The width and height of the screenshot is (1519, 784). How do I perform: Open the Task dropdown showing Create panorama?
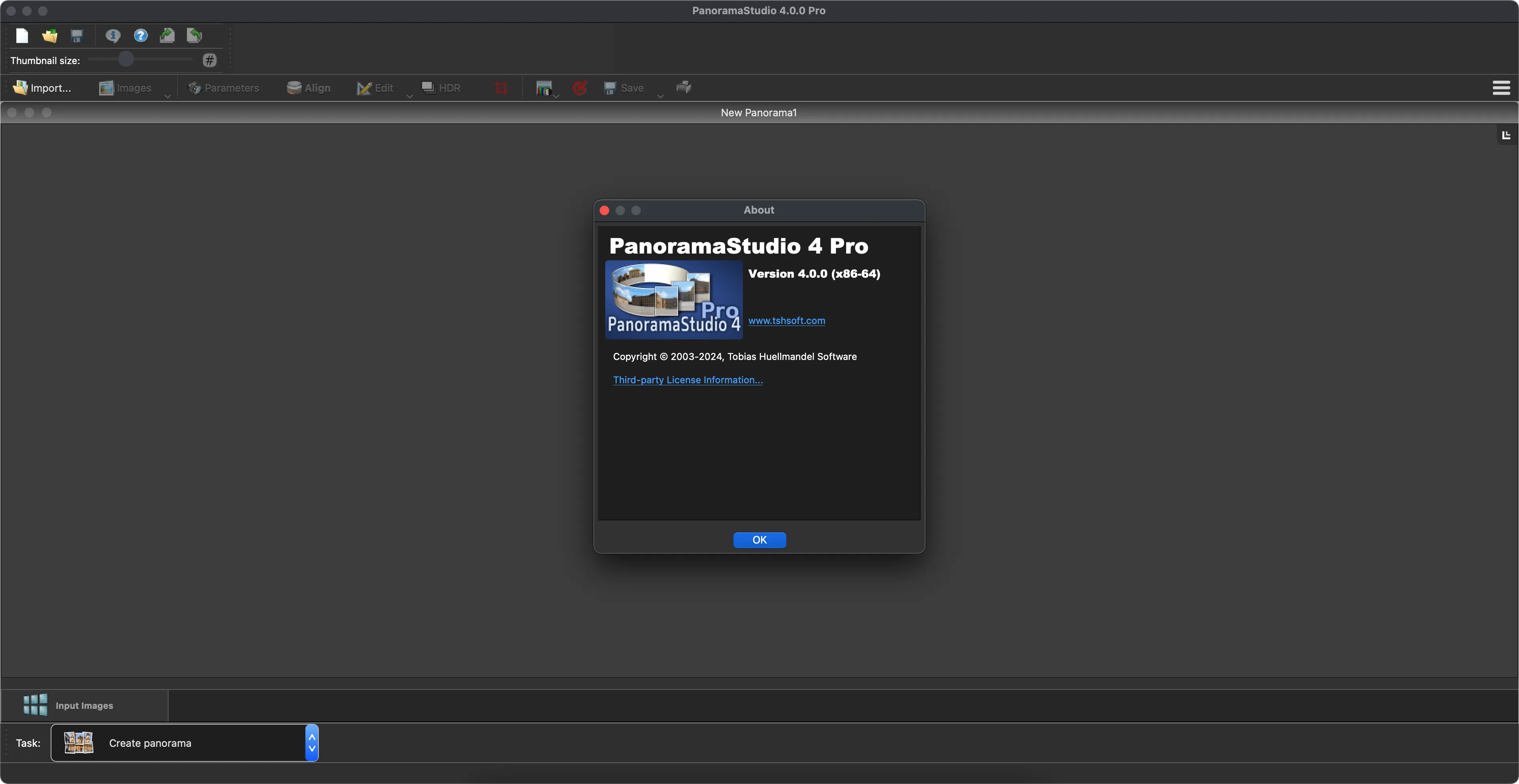click(185, 743)
